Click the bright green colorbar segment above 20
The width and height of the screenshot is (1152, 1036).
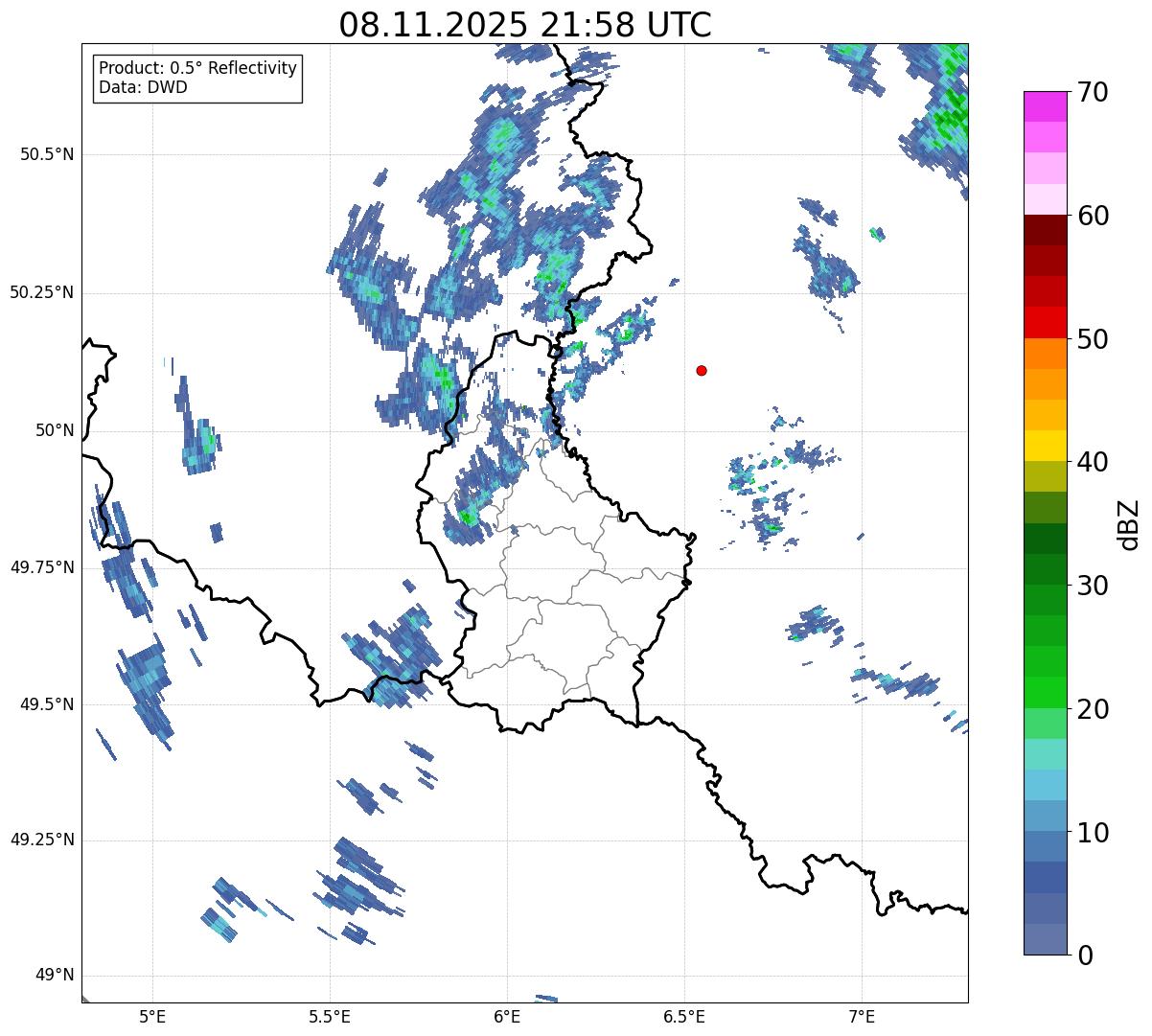1045,692
